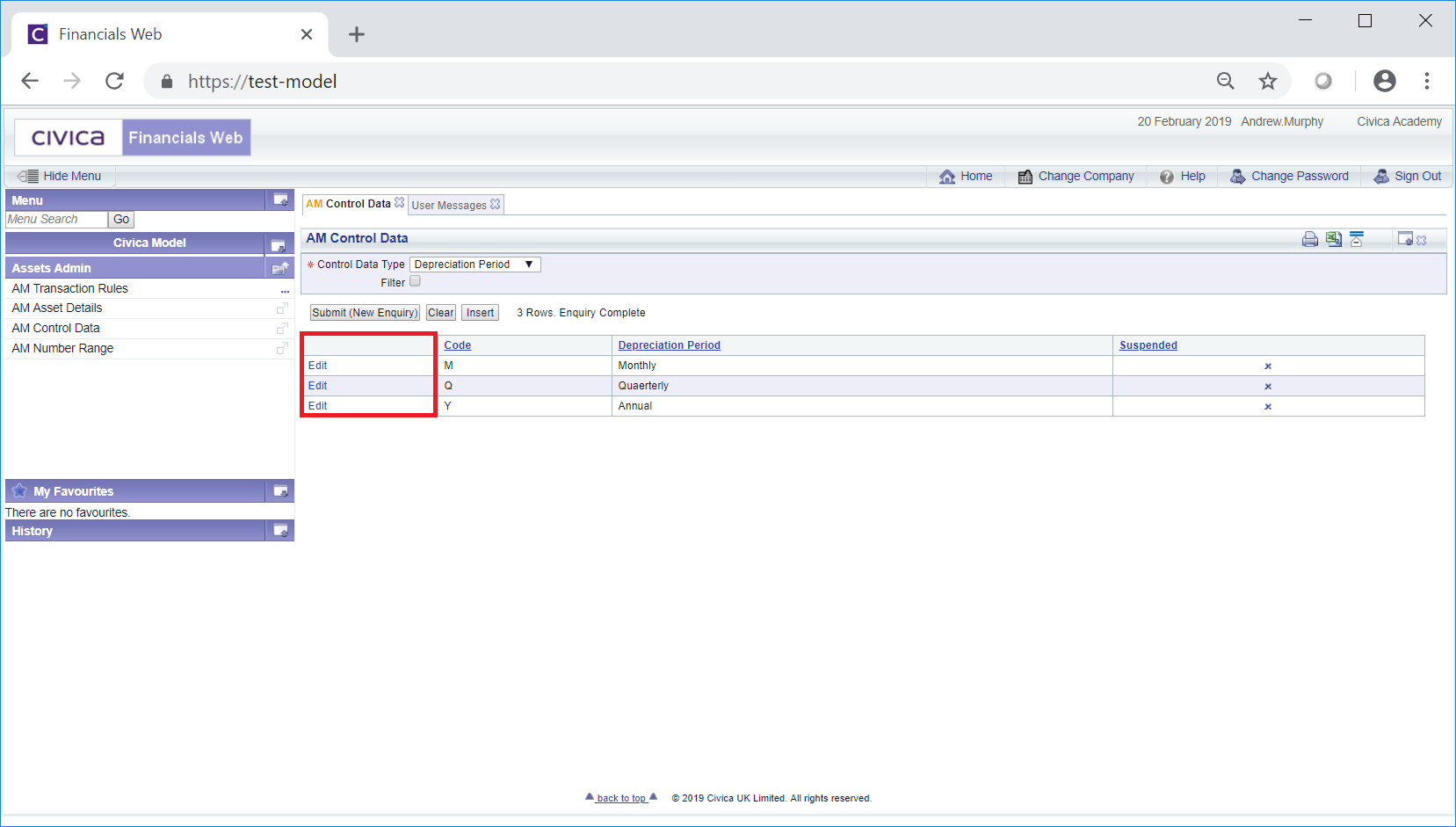The image size is (1456, 827).
Task: Collapse the Menu panel
Action: coord(280,199)
